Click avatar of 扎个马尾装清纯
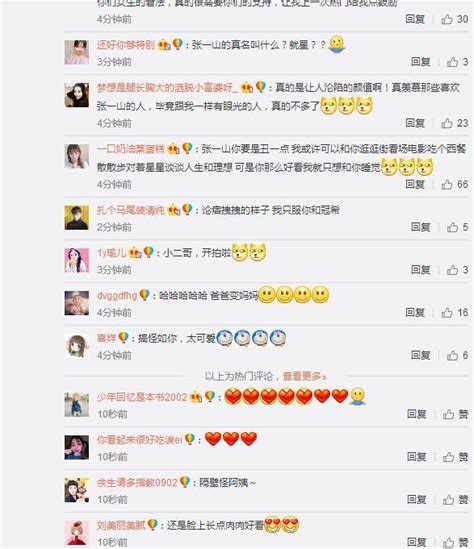Screen dimensions: 474x549 (x=77, y=217)
